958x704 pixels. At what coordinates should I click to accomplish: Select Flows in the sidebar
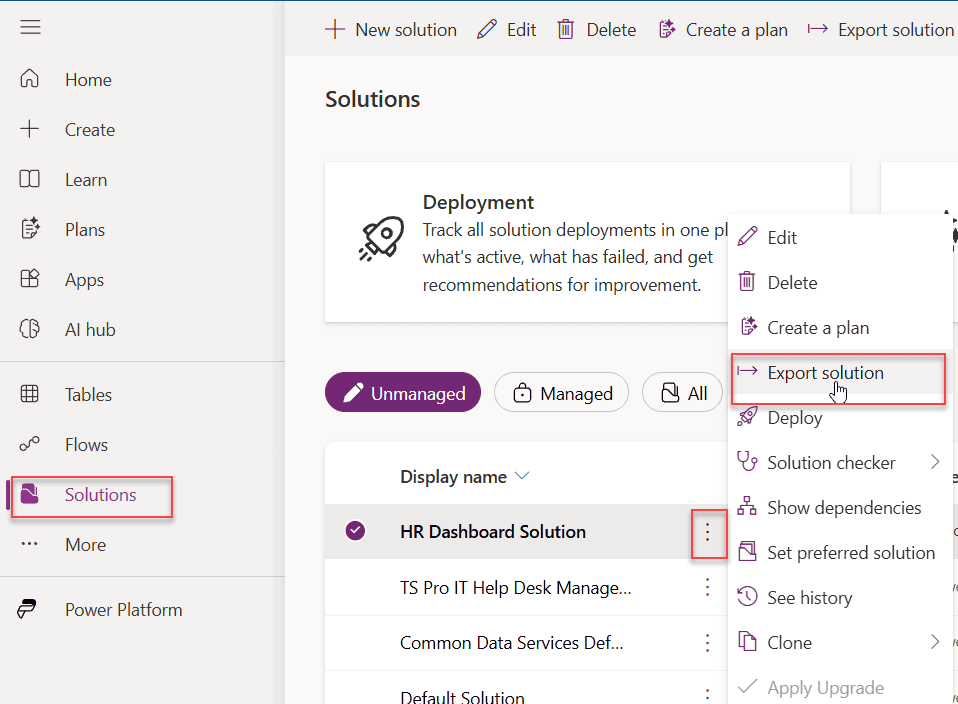[85, 444]
